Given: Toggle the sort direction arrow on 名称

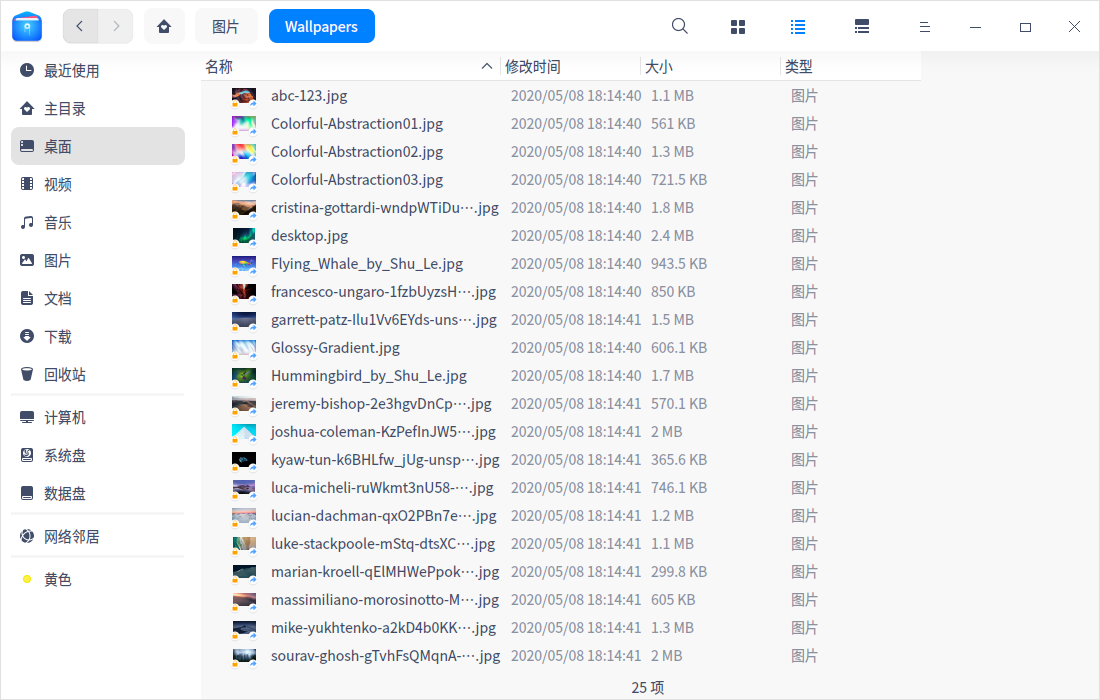Looking at the screenshot, I should [487, 65].
